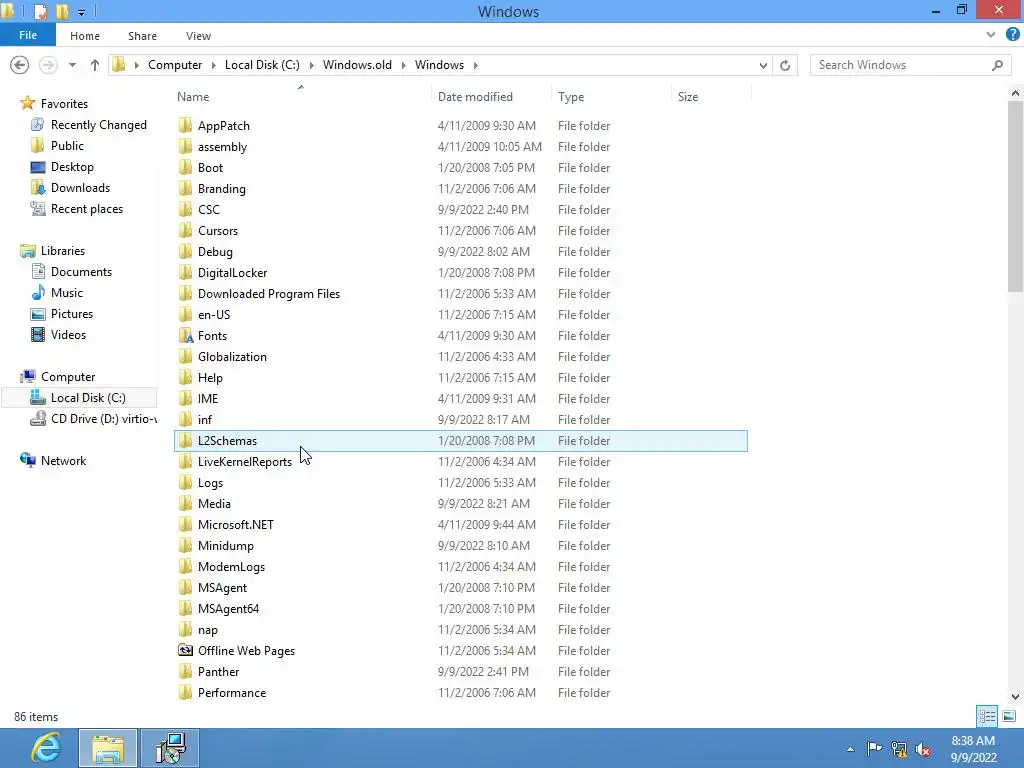
Task: Switch to Details view layout
Action: tap(987, 716)
